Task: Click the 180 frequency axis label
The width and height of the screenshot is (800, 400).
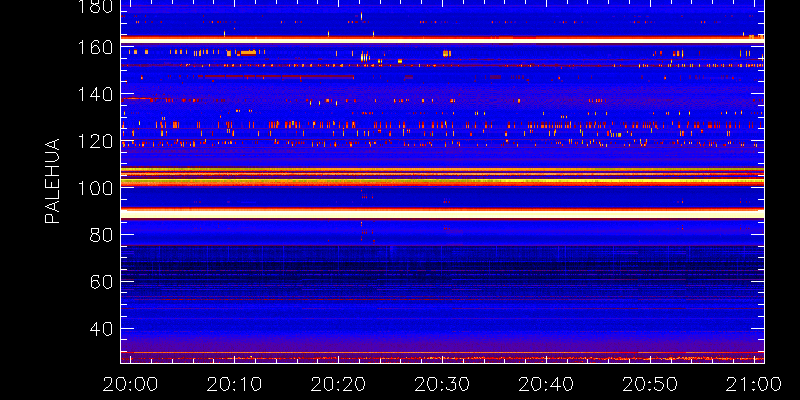Action: [95, 7]
